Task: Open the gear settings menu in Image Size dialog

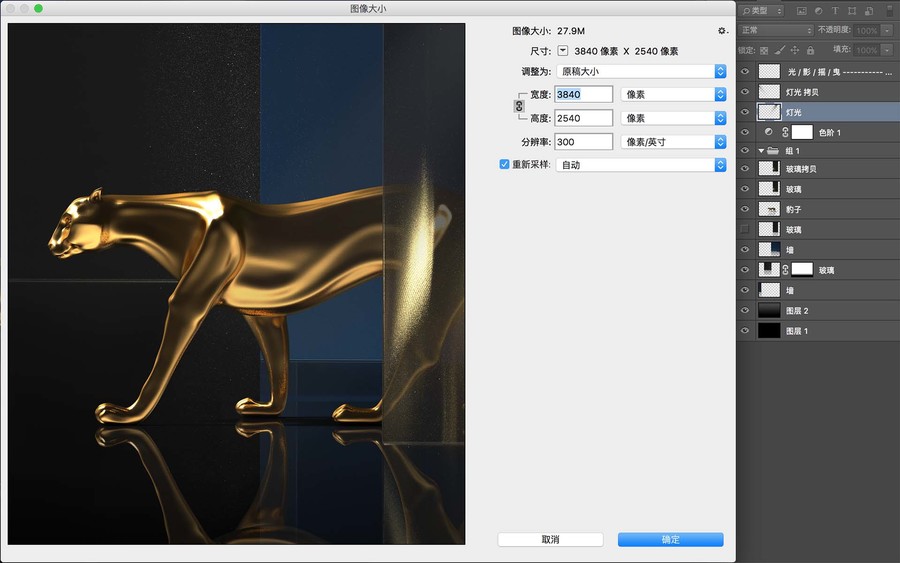Action: (722, 31)
